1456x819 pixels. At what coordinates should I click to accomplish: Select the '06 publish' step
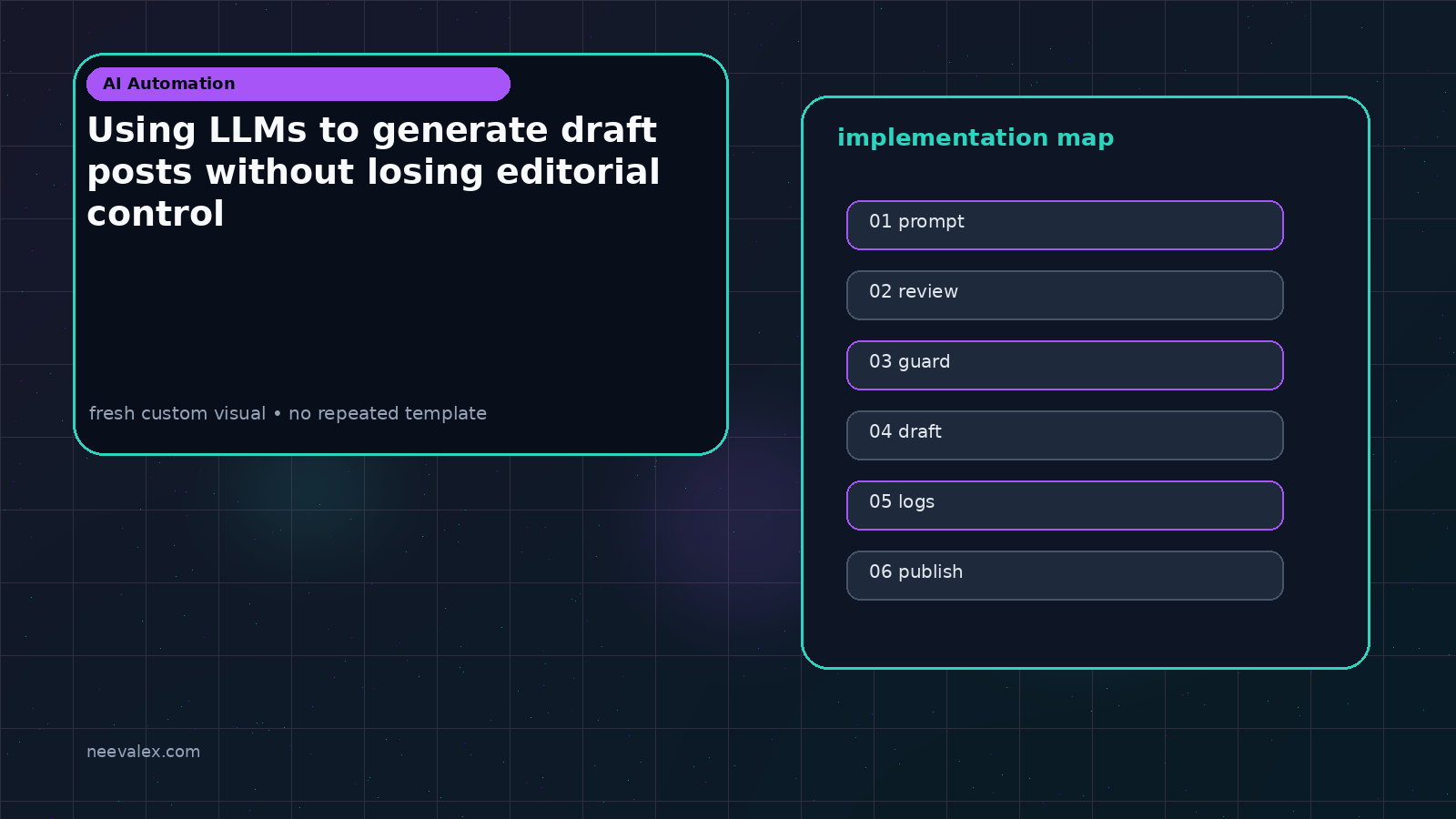[x=1065, y=575]
